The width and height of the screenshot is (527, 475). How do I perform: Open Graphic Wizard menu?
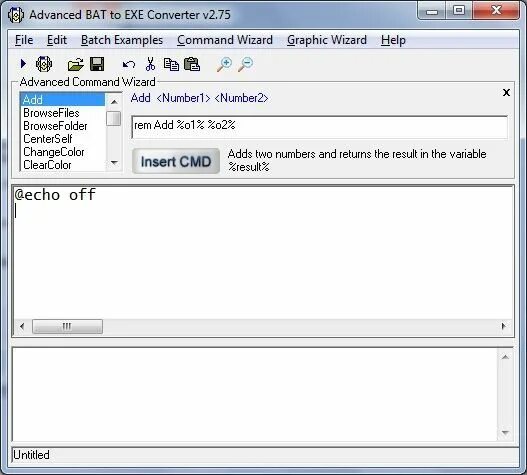pos(327,40)
